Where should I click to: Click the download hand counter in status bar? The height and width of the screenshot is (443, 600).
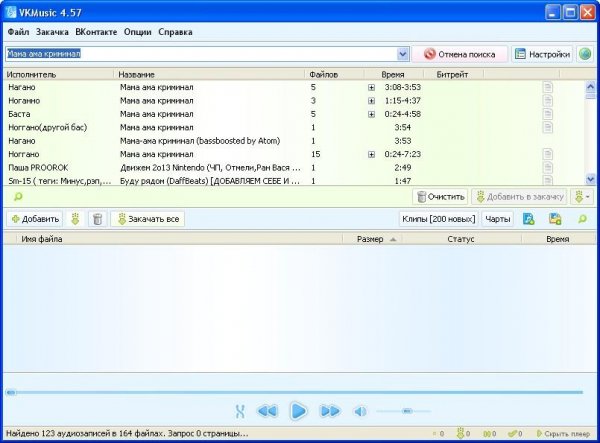(463, 433)
